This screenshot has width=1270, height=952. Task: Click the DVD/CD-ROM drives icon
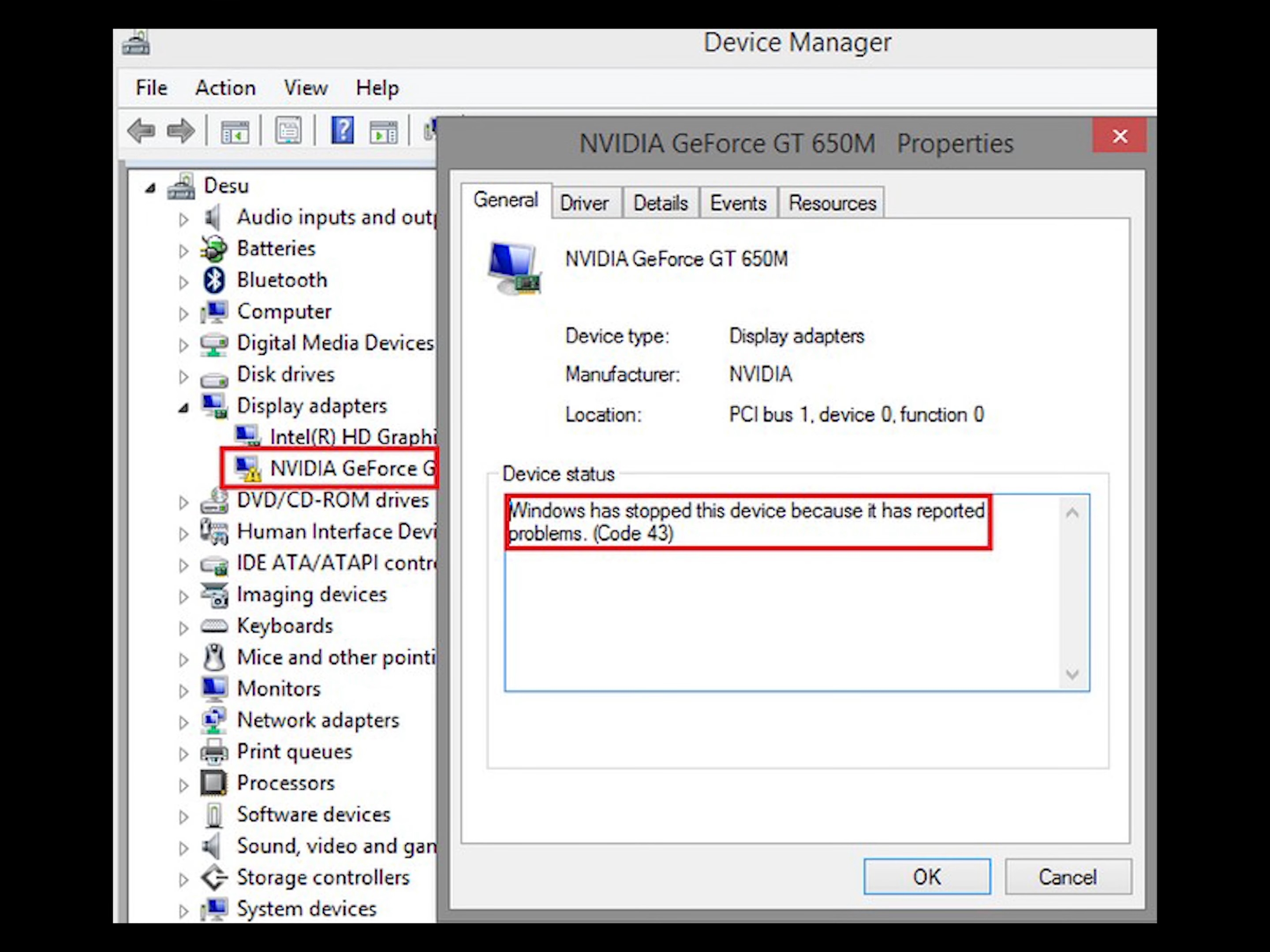coord(214,501)
